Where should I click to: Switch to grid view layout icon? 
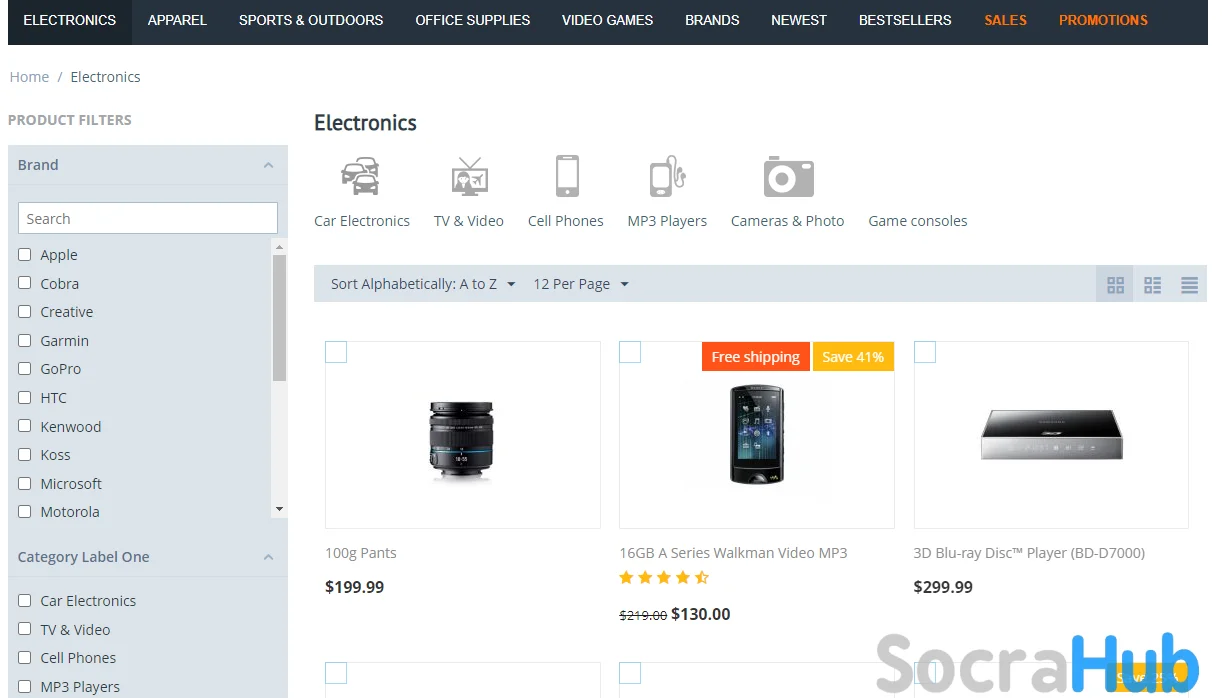coord(1116,285)
